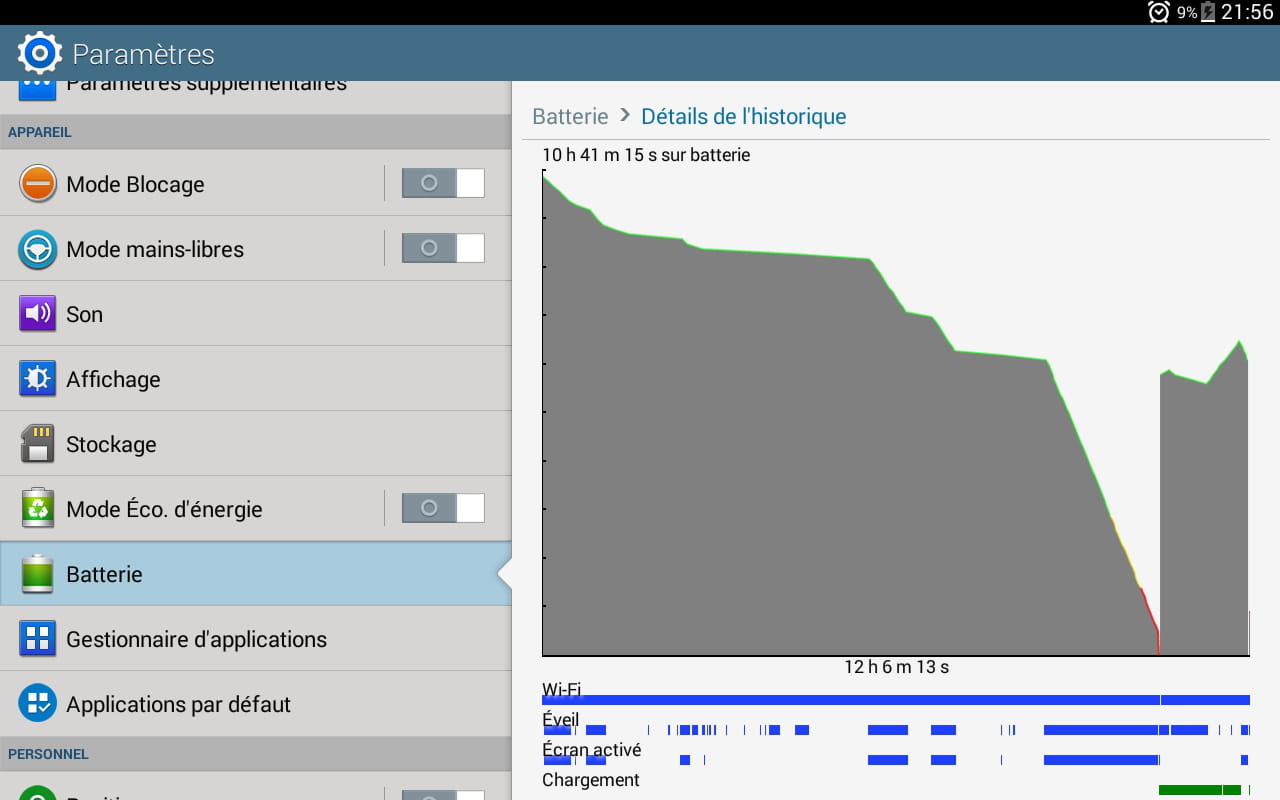Tap the Stockage SD card icon

point(38,444)
